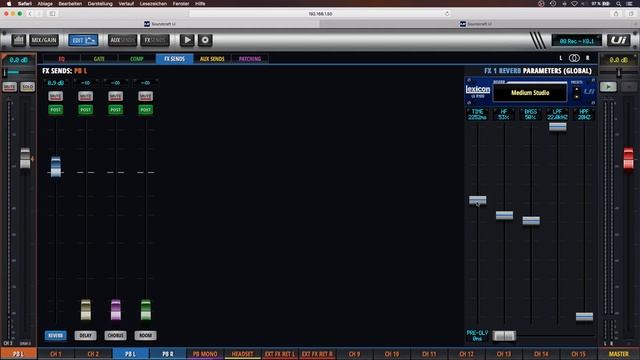Click the toolbar Record button
This screenshot has width=640, height=360.
click(205, 40)
